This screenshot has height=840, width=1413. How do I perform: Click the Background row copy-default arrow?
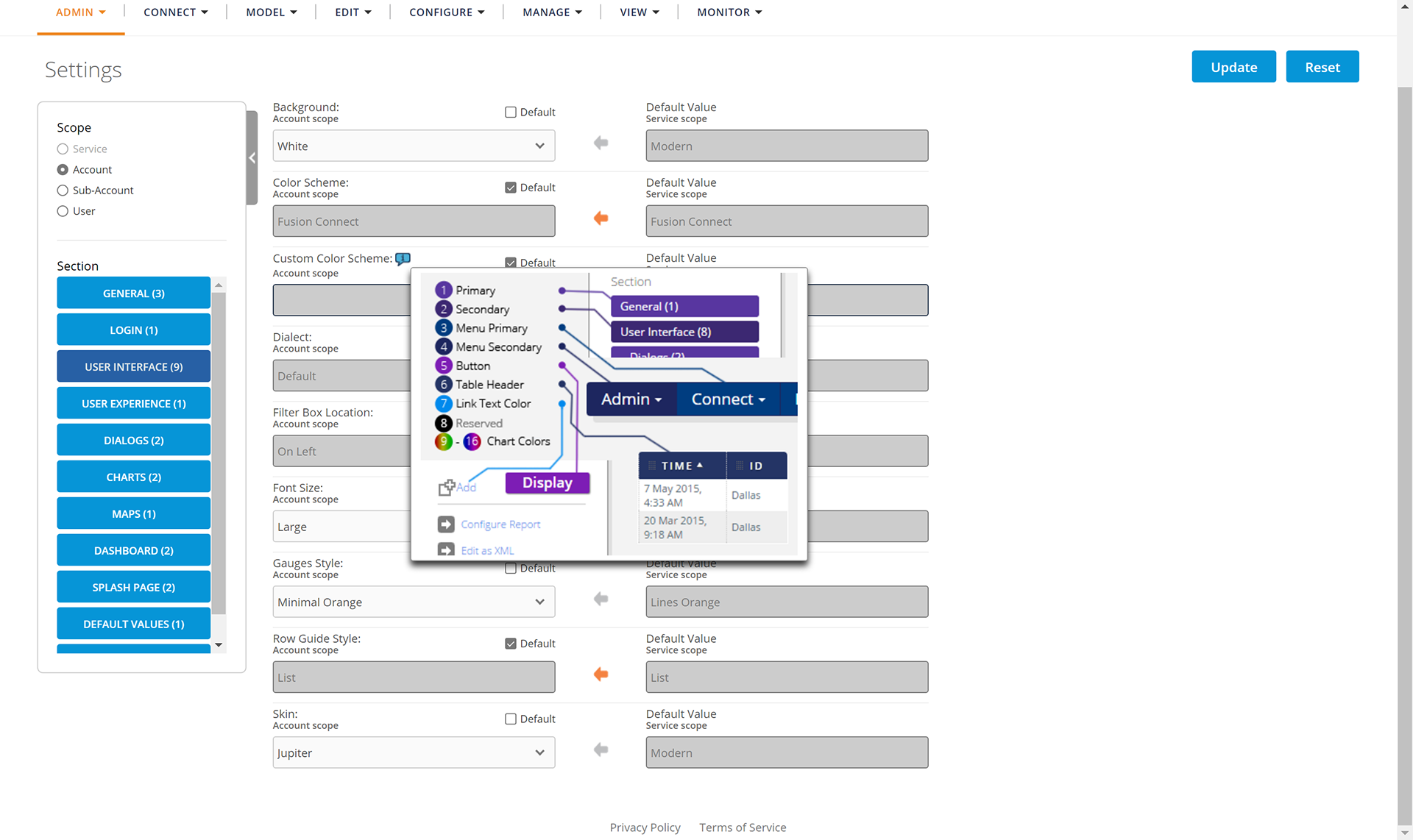point(601,143)
